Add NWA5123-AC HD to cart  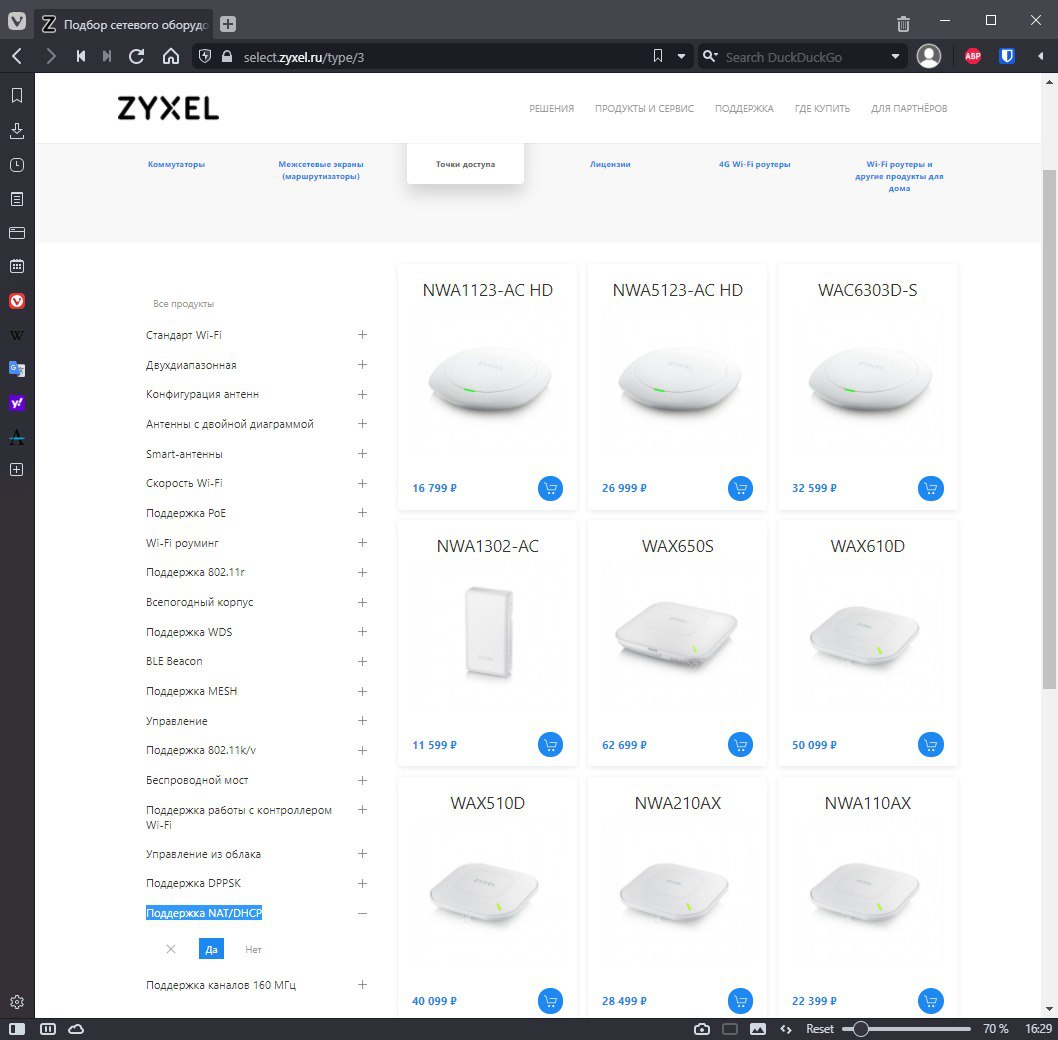[740, 488]
